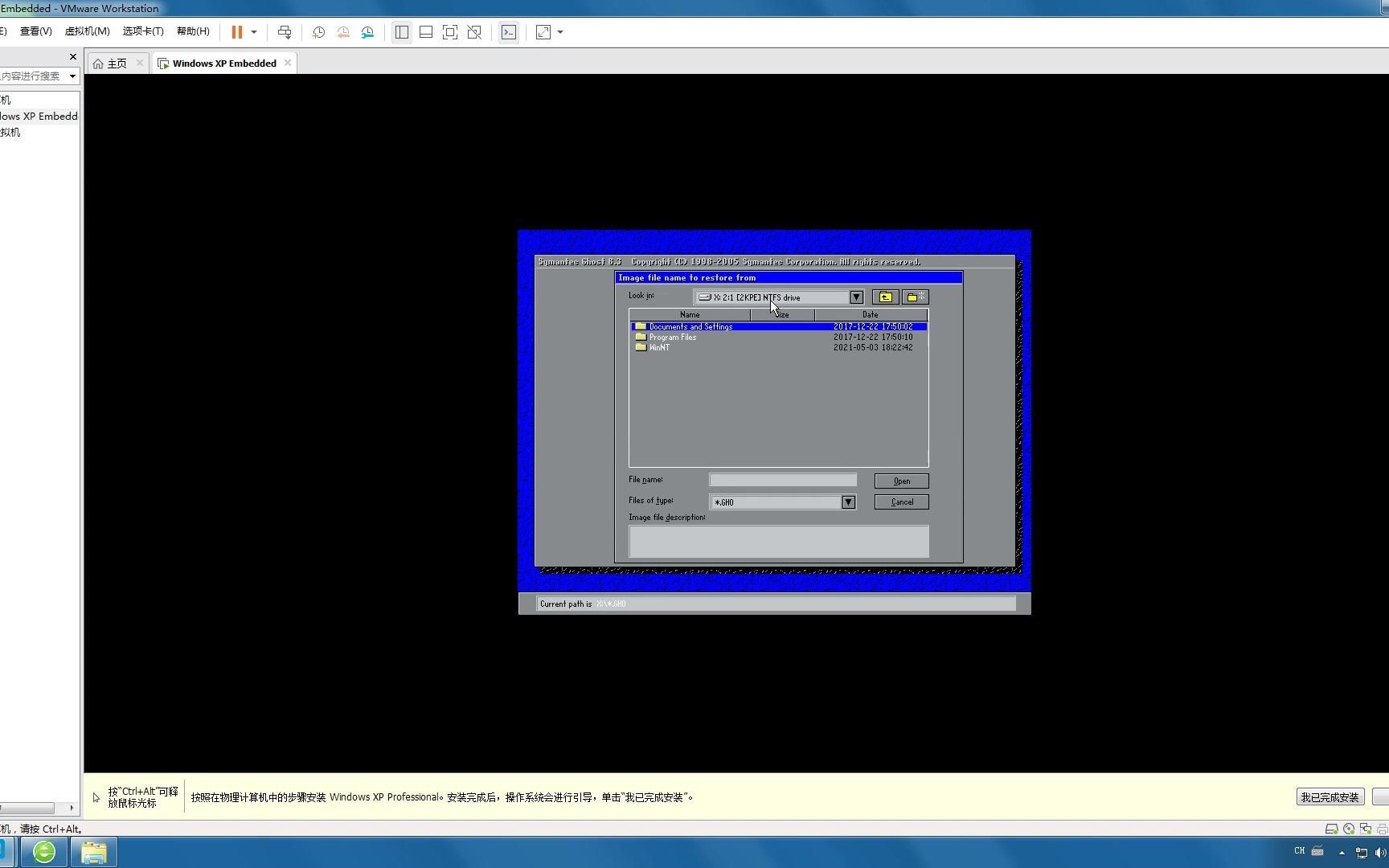The height and width of the screenshot is (868, 1389).
Task: Open the power options arrow beside the pause button
Action: (x=254, y=32)
